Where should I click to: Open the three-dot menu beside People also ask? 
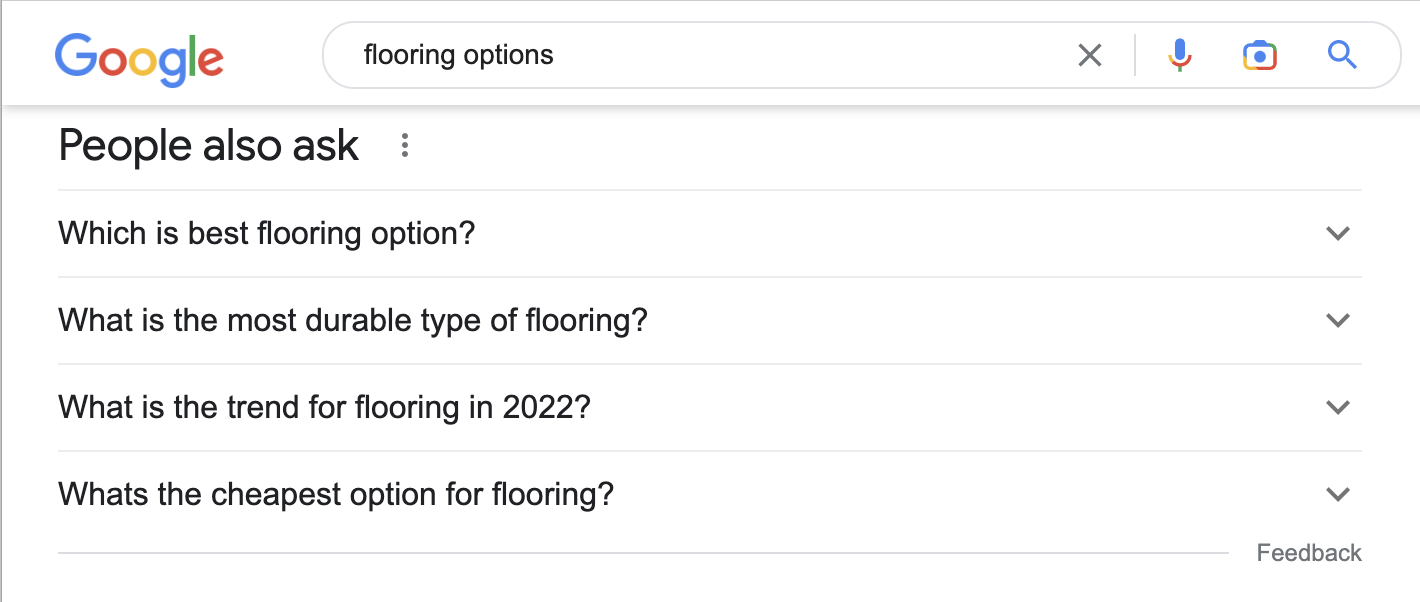405,146
